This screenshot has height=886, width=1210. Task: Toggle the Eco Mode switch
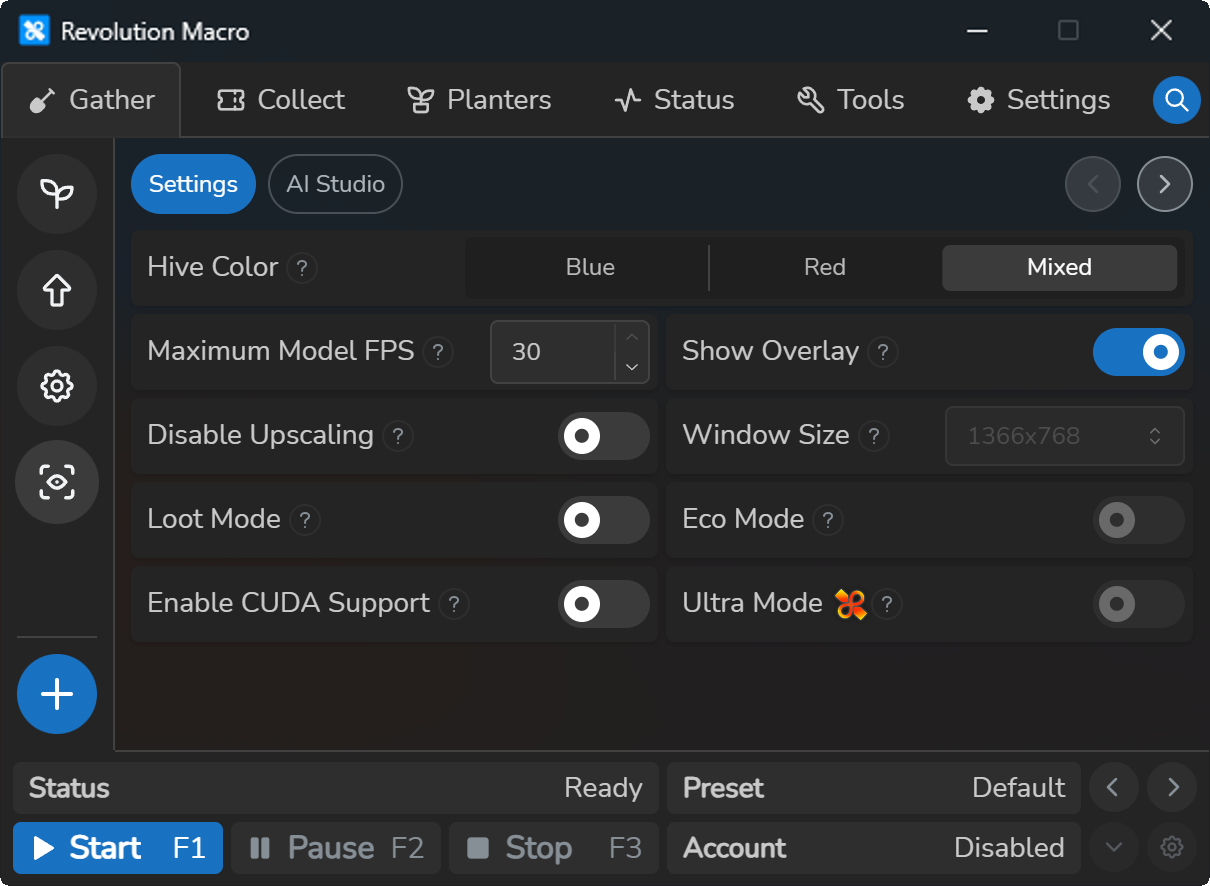point(1139,520)
